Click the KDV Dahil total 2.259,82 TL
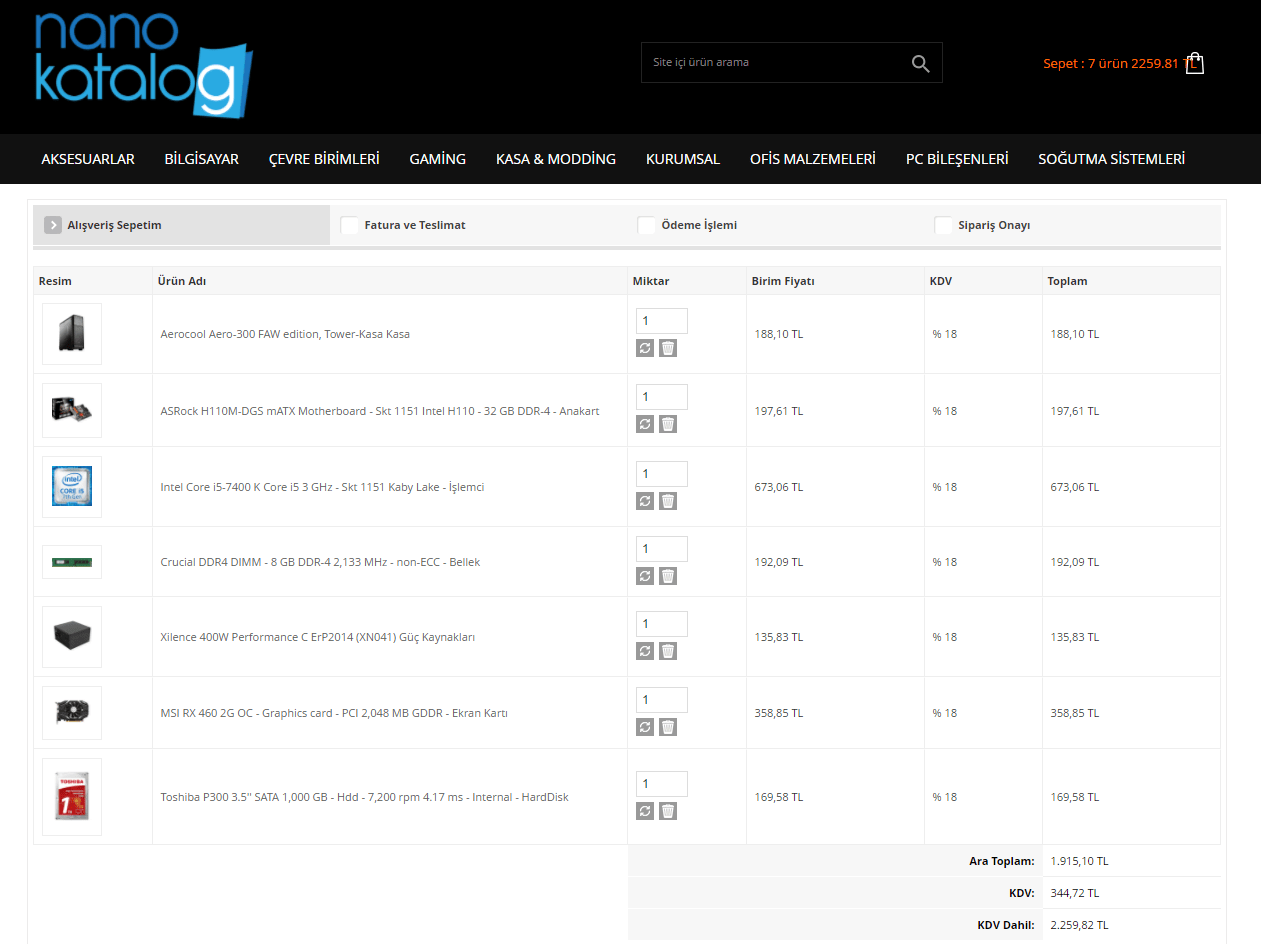The height and width of the screenshot is (944, 1261). [1079, 925]
